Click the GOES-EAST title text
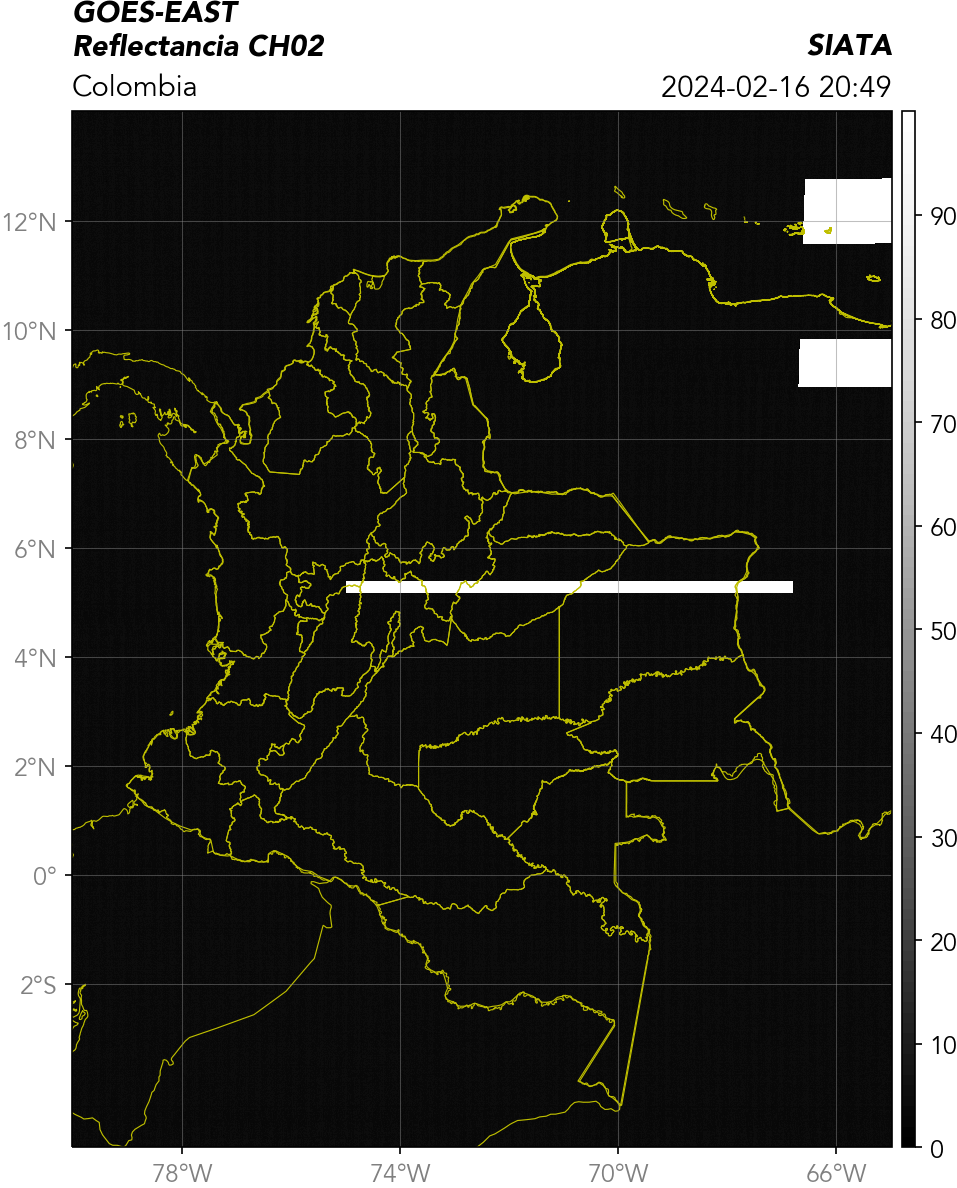 155,12
